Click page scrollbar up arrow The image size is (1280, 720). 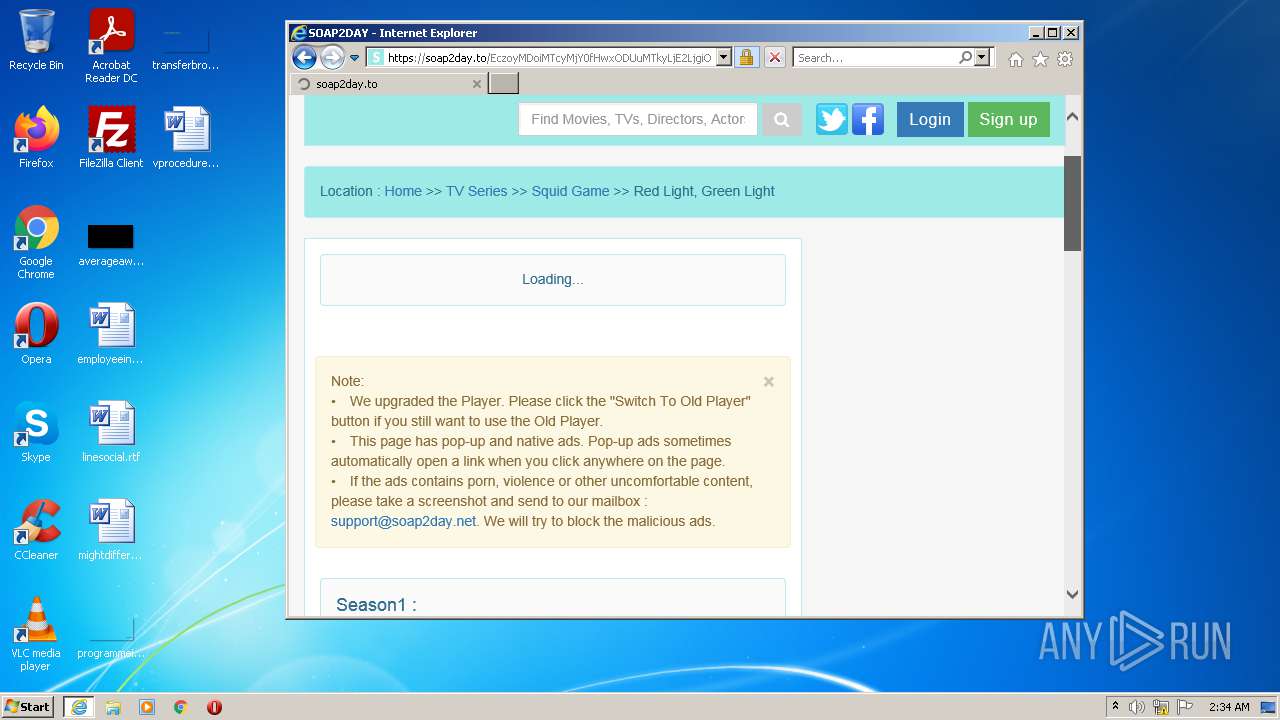pyautogui.click(x=1072, y=117)
